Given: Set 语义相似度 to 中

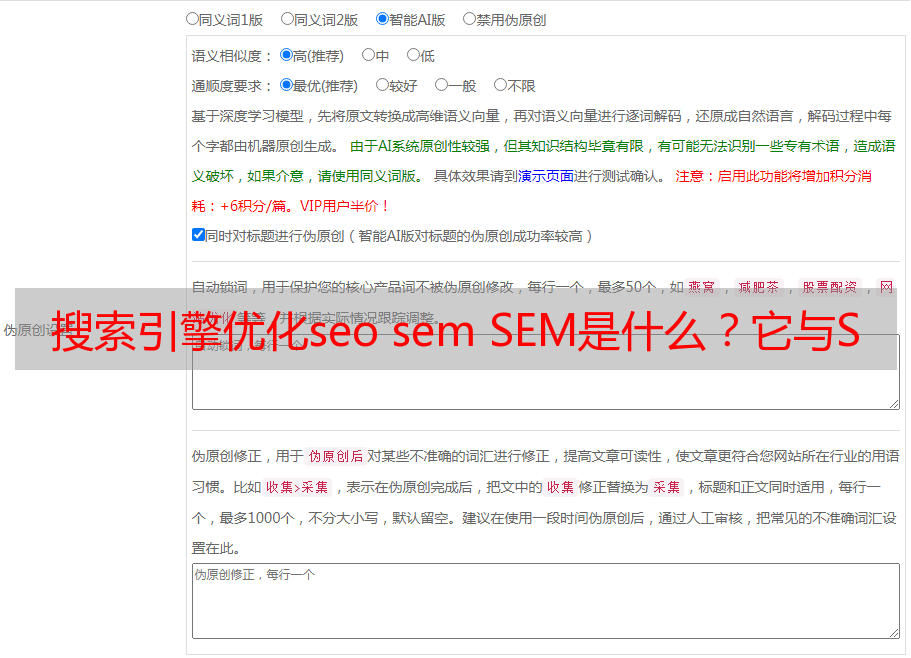Looking at the screenshot, I should tap(368, 55).
